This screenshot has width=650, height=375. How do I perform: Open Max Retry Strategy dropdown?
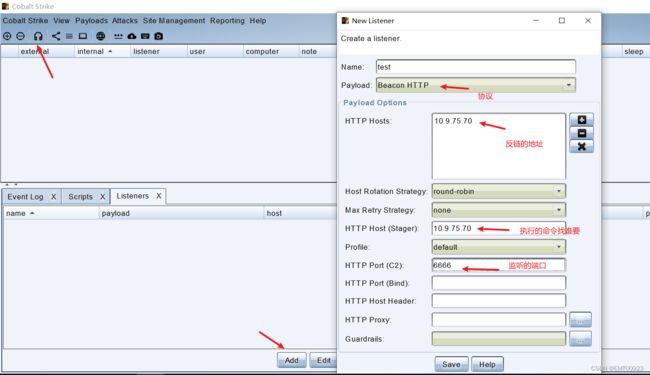[498, 210]
